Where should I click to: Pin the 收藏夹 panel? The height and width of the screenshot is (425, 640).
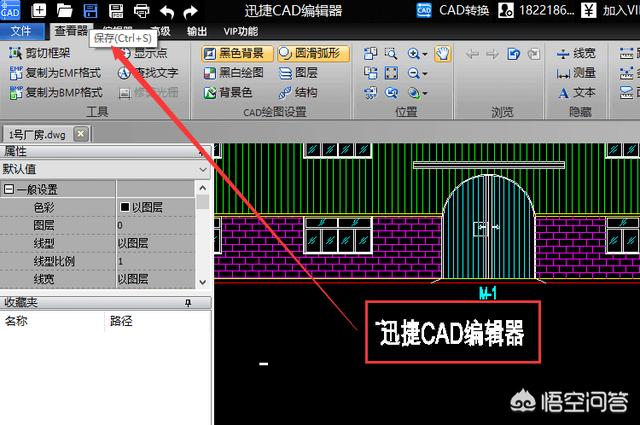[188, 303]
